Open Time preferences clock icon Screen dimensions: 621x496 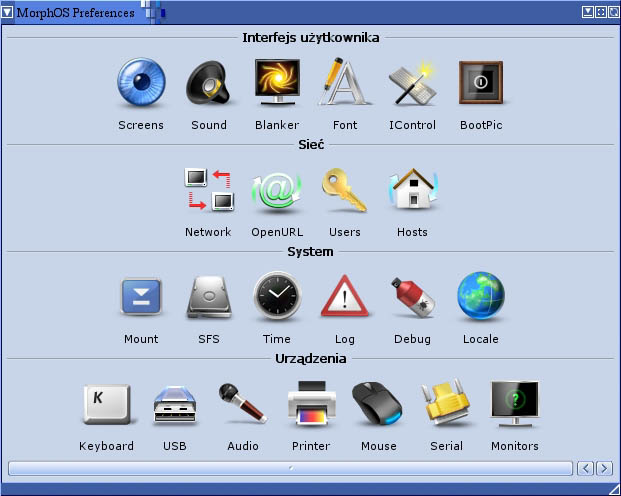(277, 296)
